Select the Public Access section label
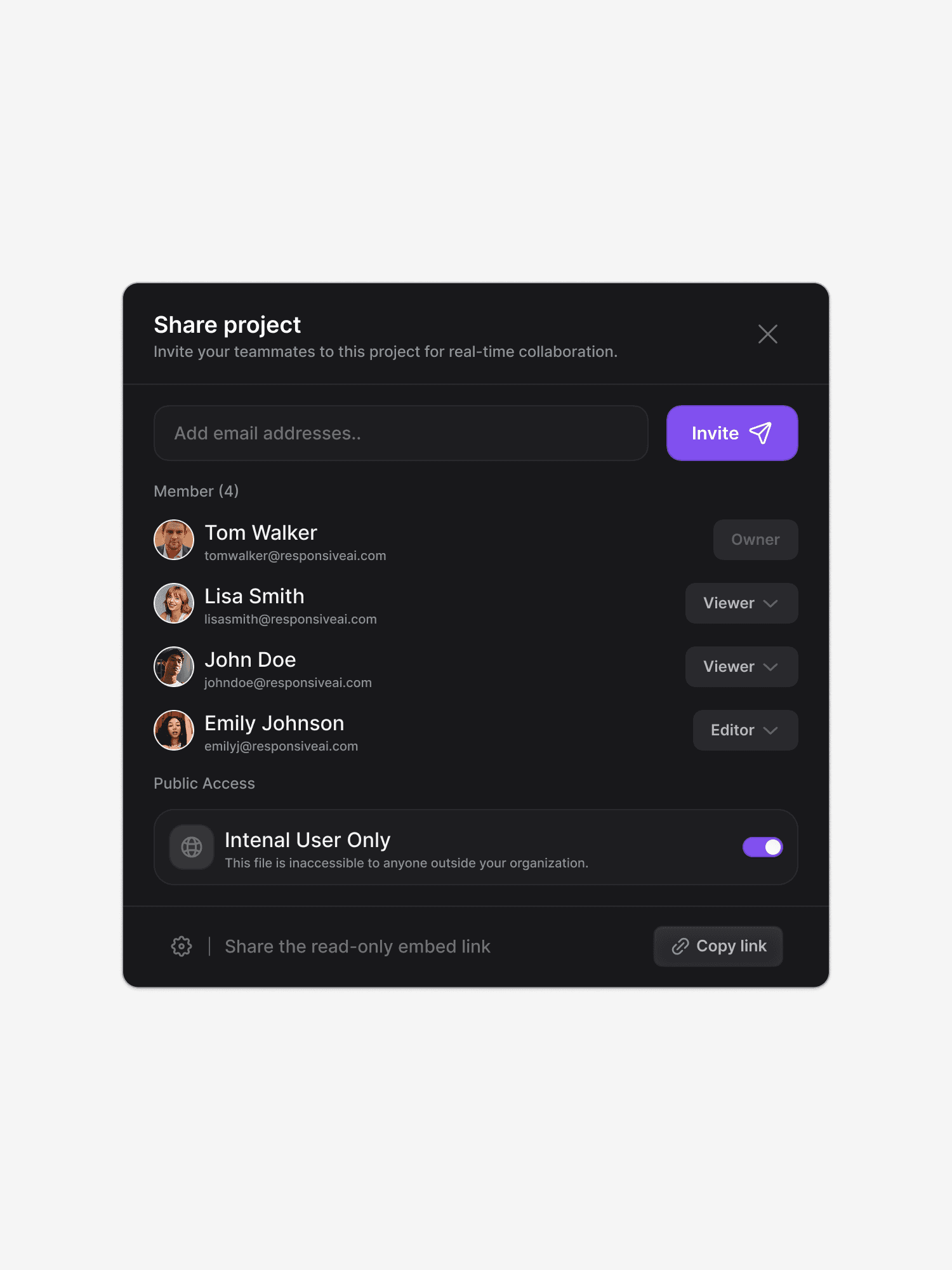 tap(204, 783)
